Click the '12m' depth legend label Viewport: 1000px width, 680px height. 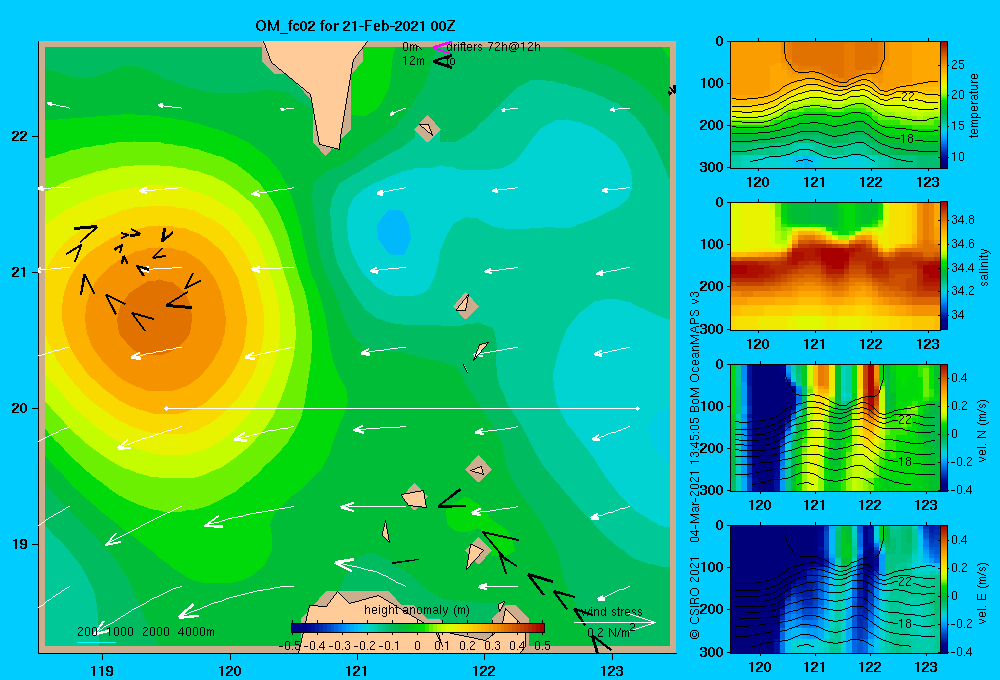coord(413,61)
